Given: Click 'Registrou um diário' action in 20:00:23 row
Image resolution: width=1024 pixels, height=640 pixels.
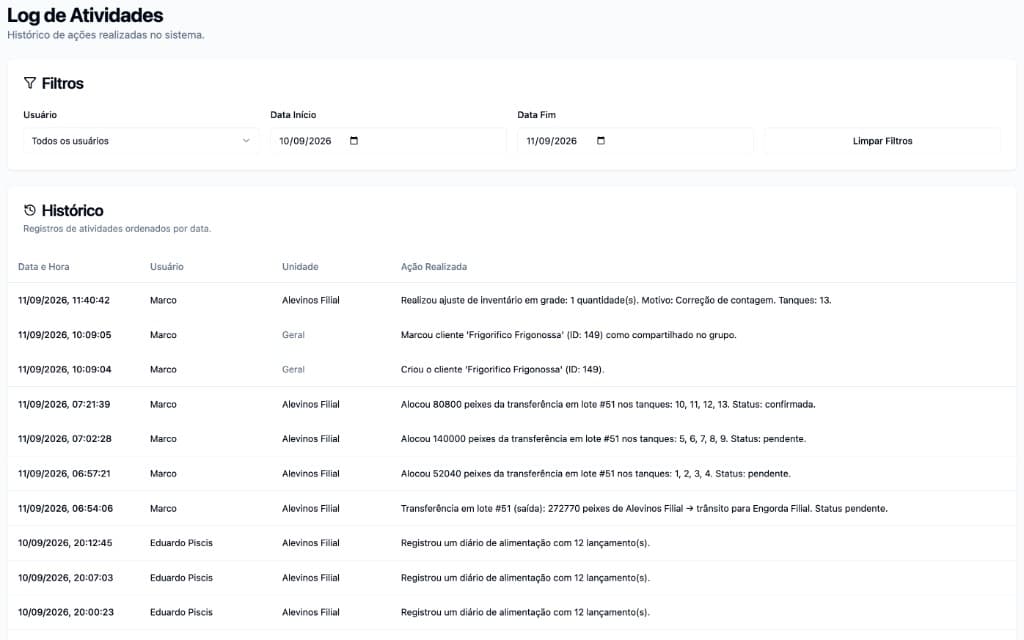Looking at the screenshot, I should 525,612.
